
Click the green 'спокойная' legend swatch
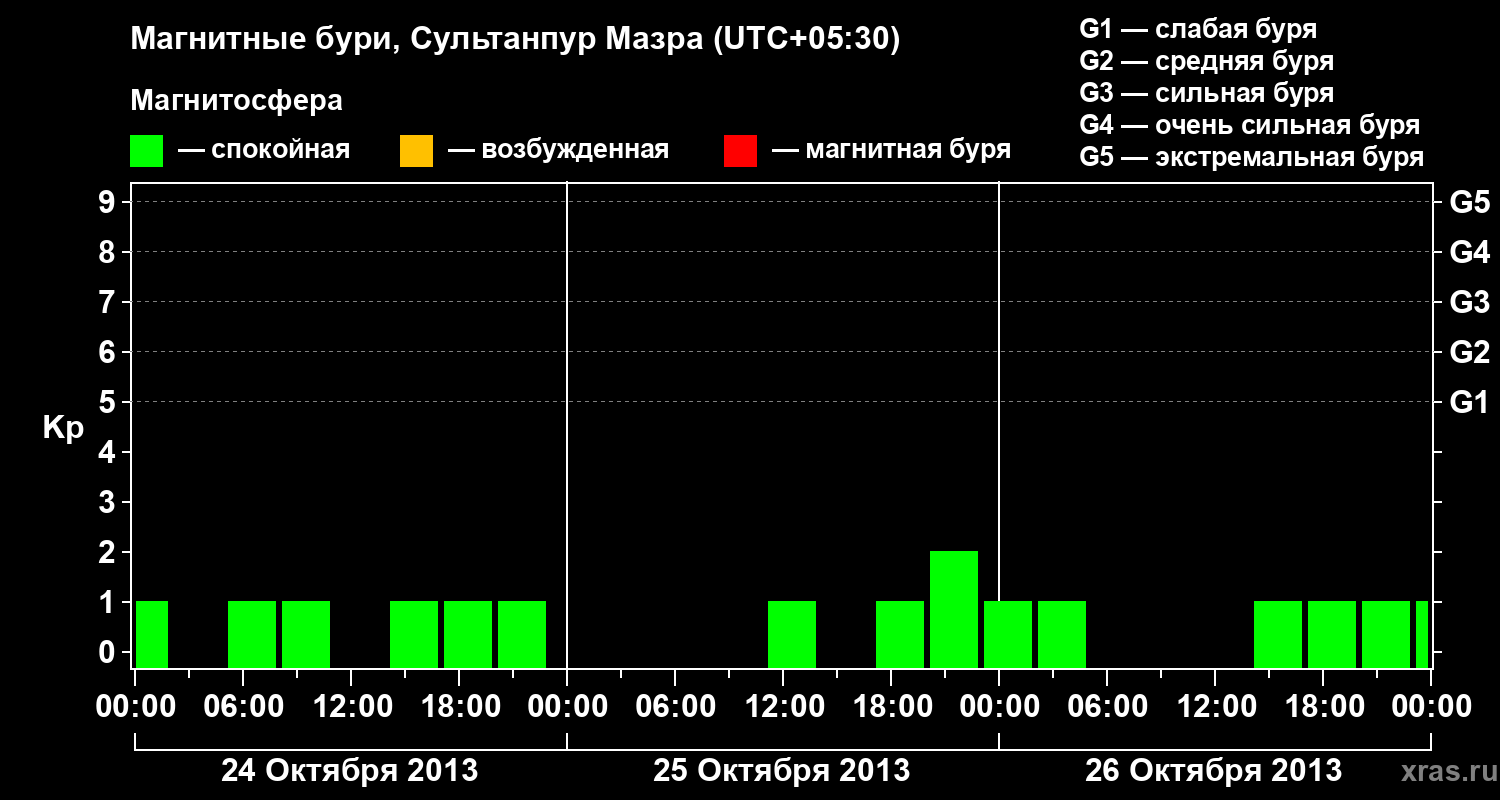[x=147, y=151]
